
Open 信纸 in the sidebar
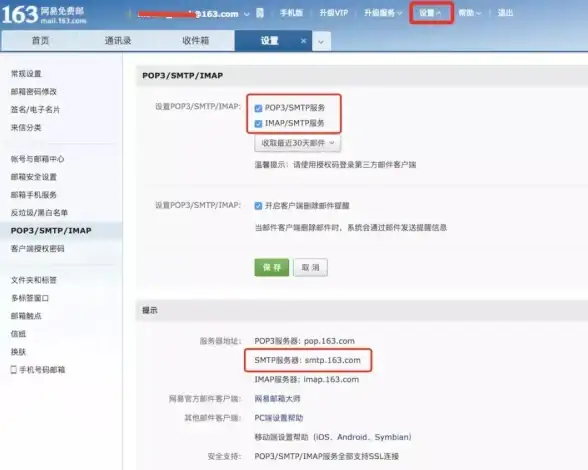[18, 334]
